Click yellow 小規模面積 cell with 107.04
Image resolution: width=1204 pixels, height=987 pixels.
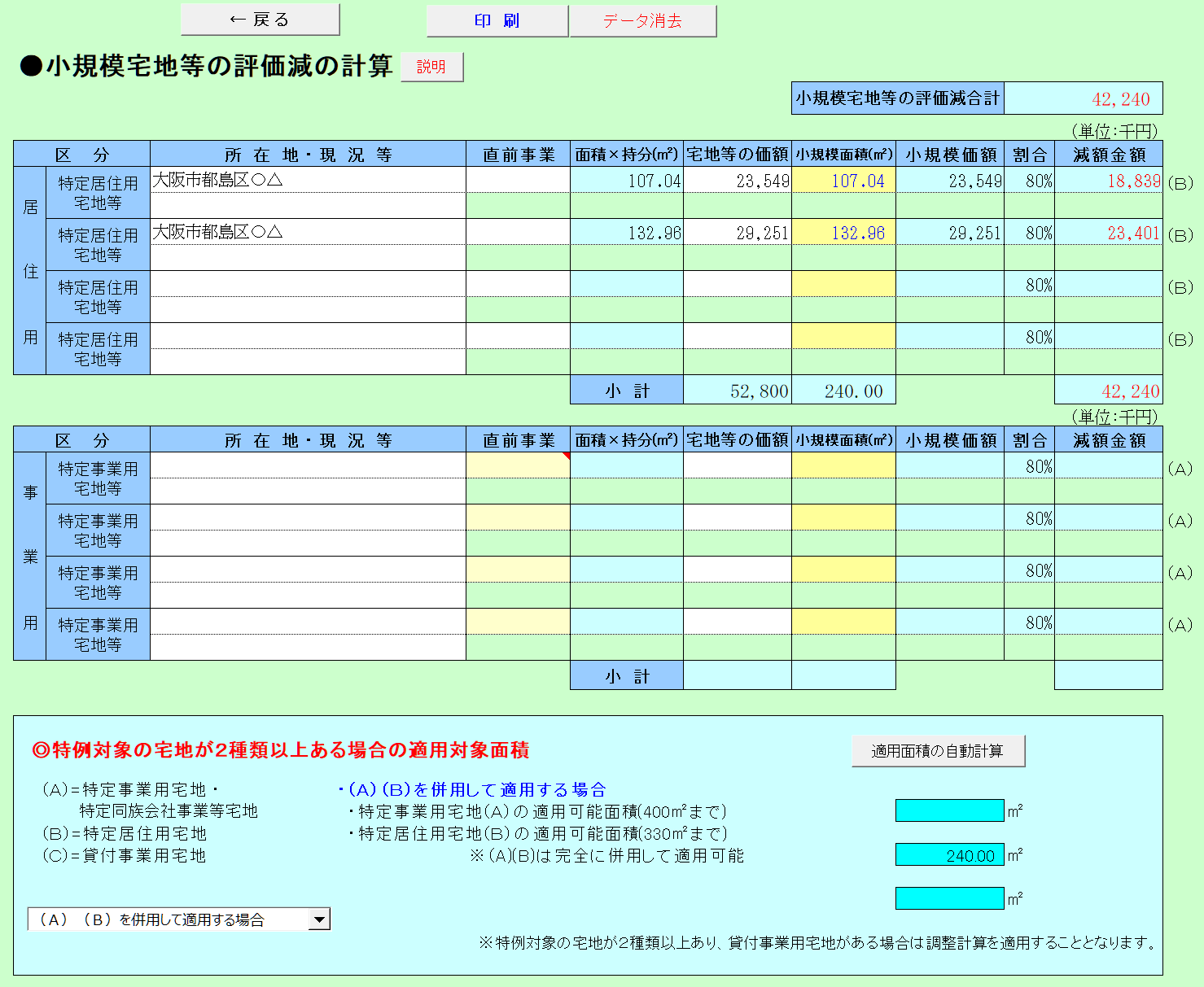[x=843, y=180]
